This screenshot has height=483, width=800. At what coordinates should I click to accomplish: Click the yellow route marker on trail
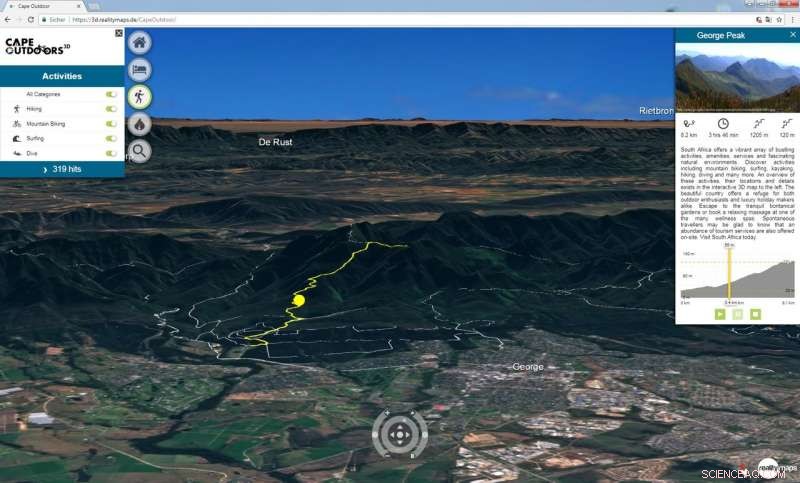pos(297,300)
